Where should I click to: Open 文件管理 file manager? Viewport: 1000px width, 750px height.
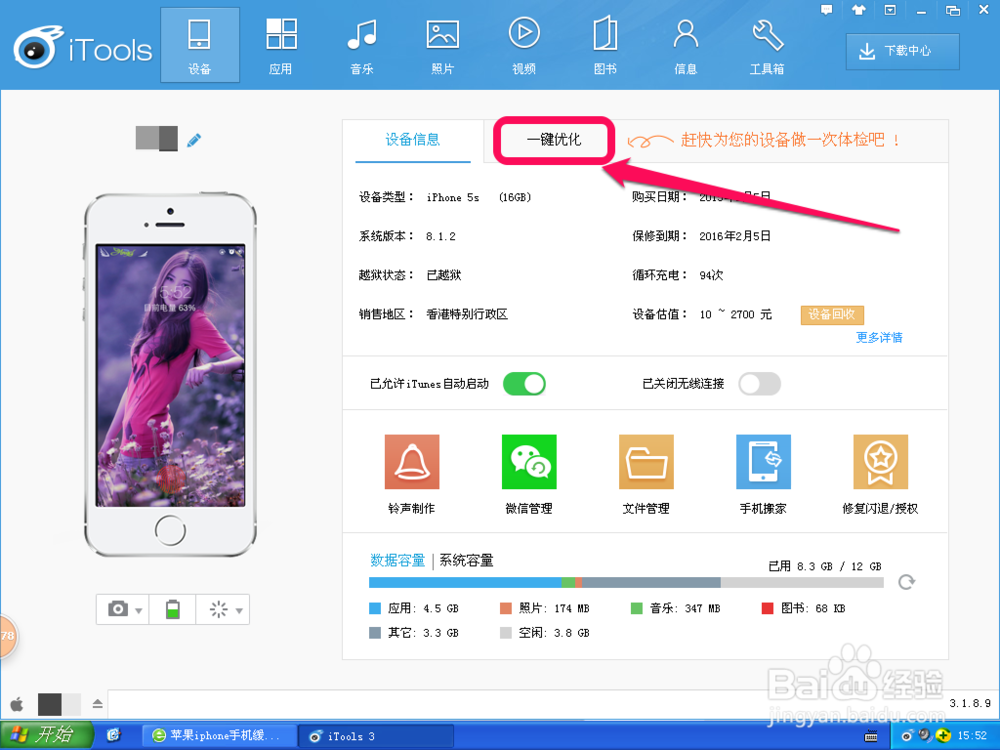[x=646, y=474]
